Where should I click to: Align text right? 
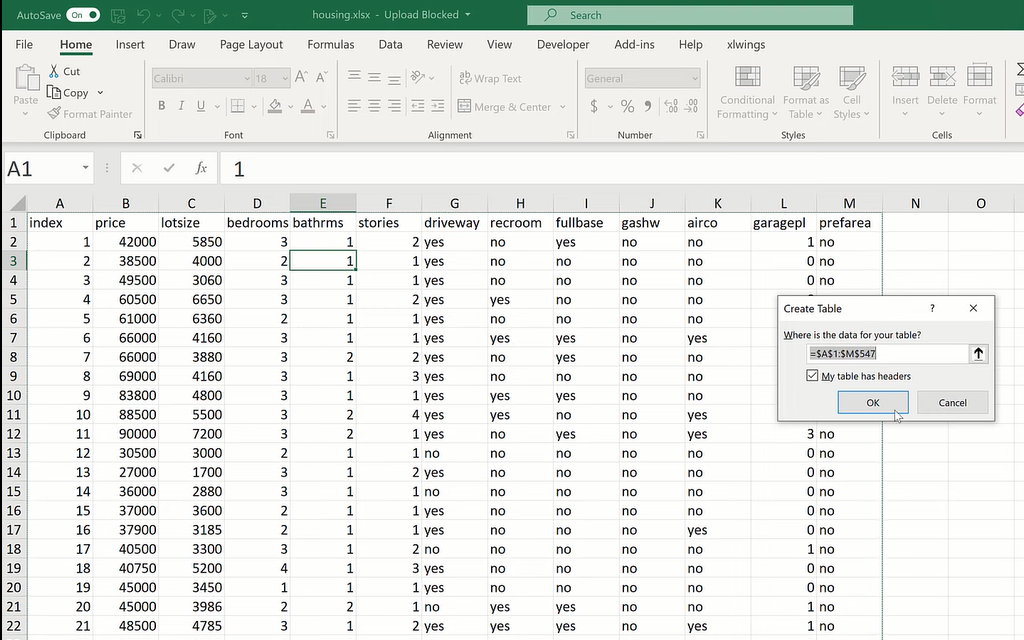pyautogui.click(x=394, y=106)
